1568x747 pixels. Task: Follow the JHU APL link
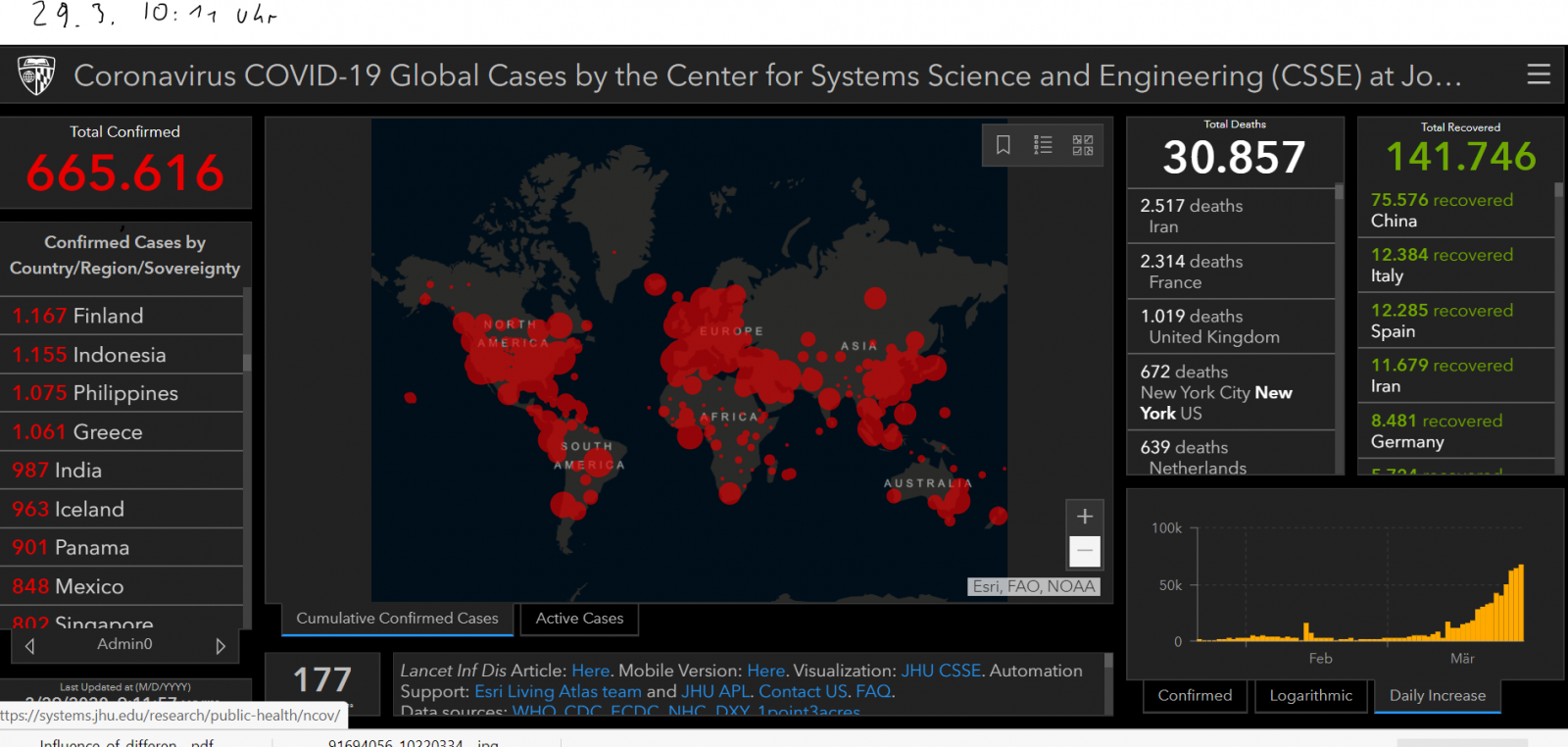click(715, 691)
